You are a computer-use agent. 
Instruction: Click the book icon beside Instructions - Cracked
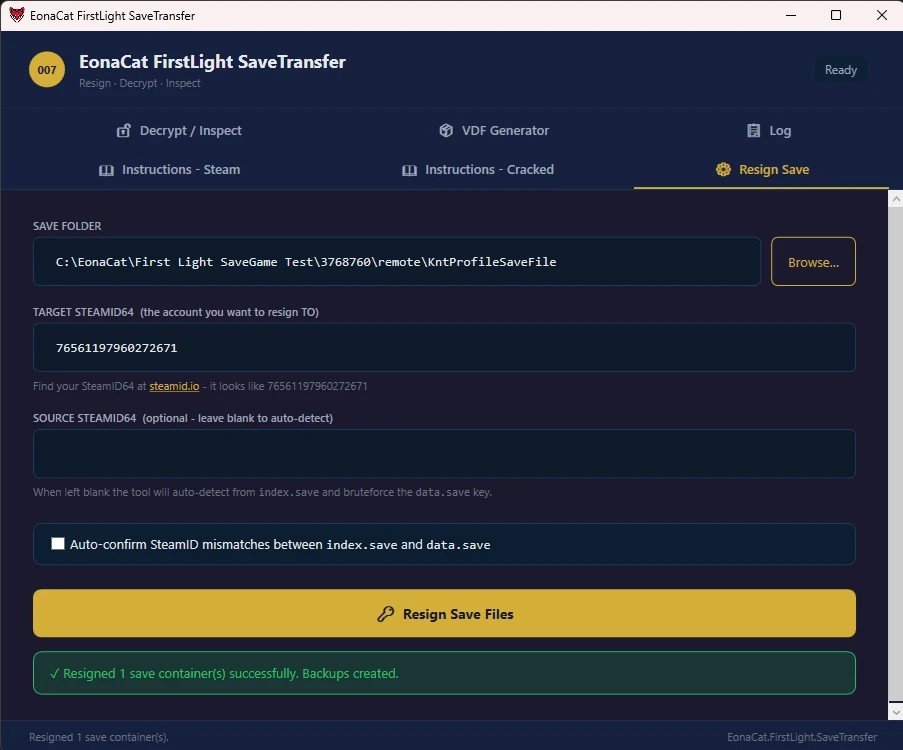click(x=409, y=170)
